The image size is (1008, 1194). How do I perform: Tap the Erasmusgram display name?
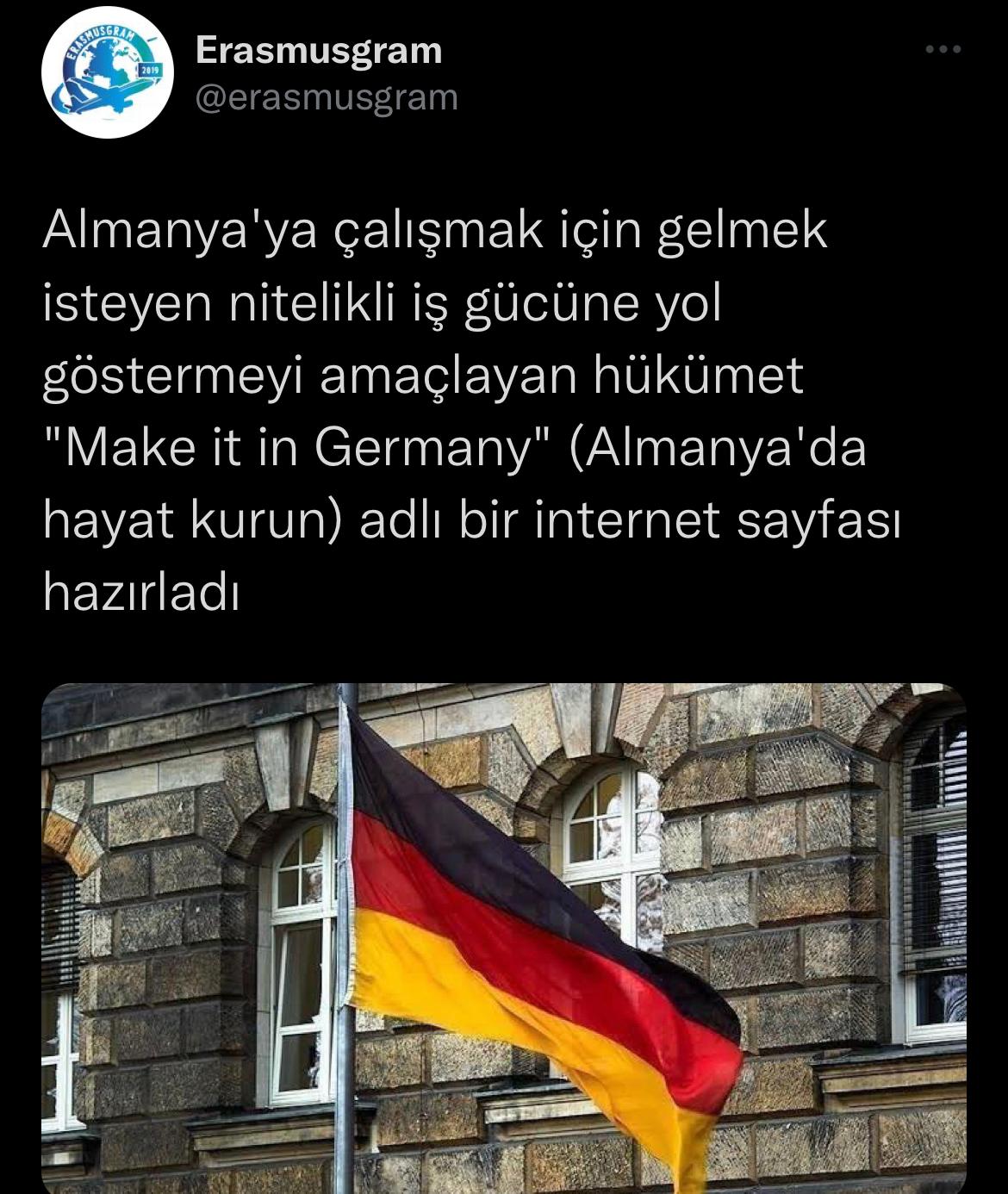(319, 51)
